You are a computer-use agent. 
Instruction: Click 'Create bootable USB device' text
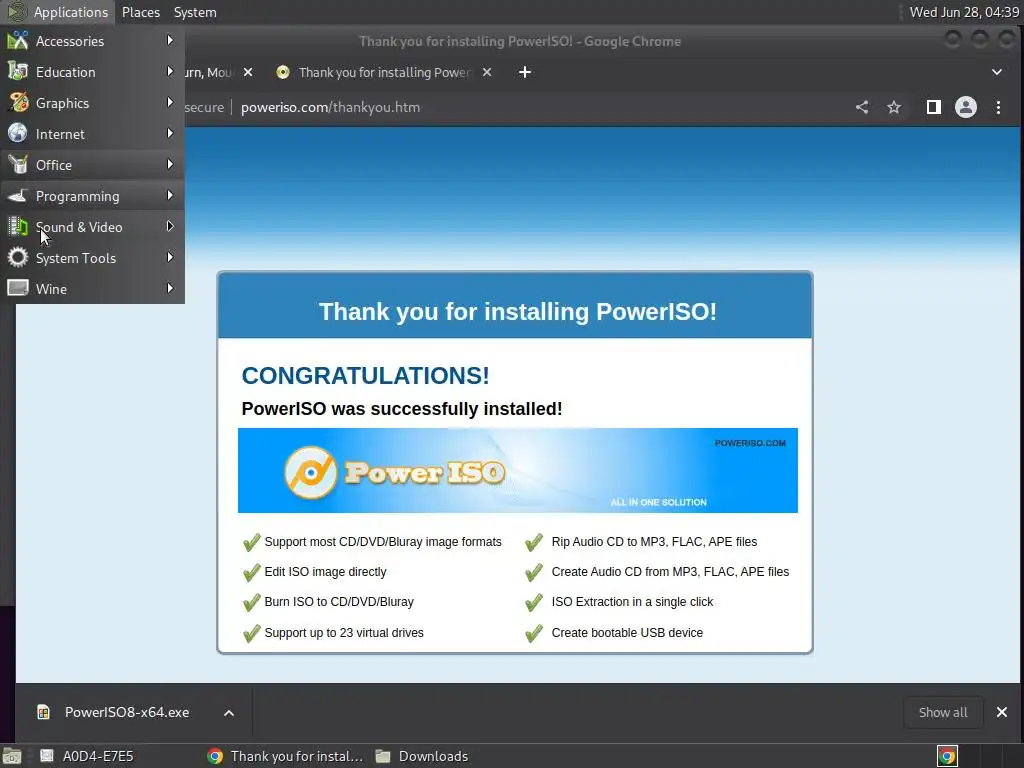click(627, 633)
